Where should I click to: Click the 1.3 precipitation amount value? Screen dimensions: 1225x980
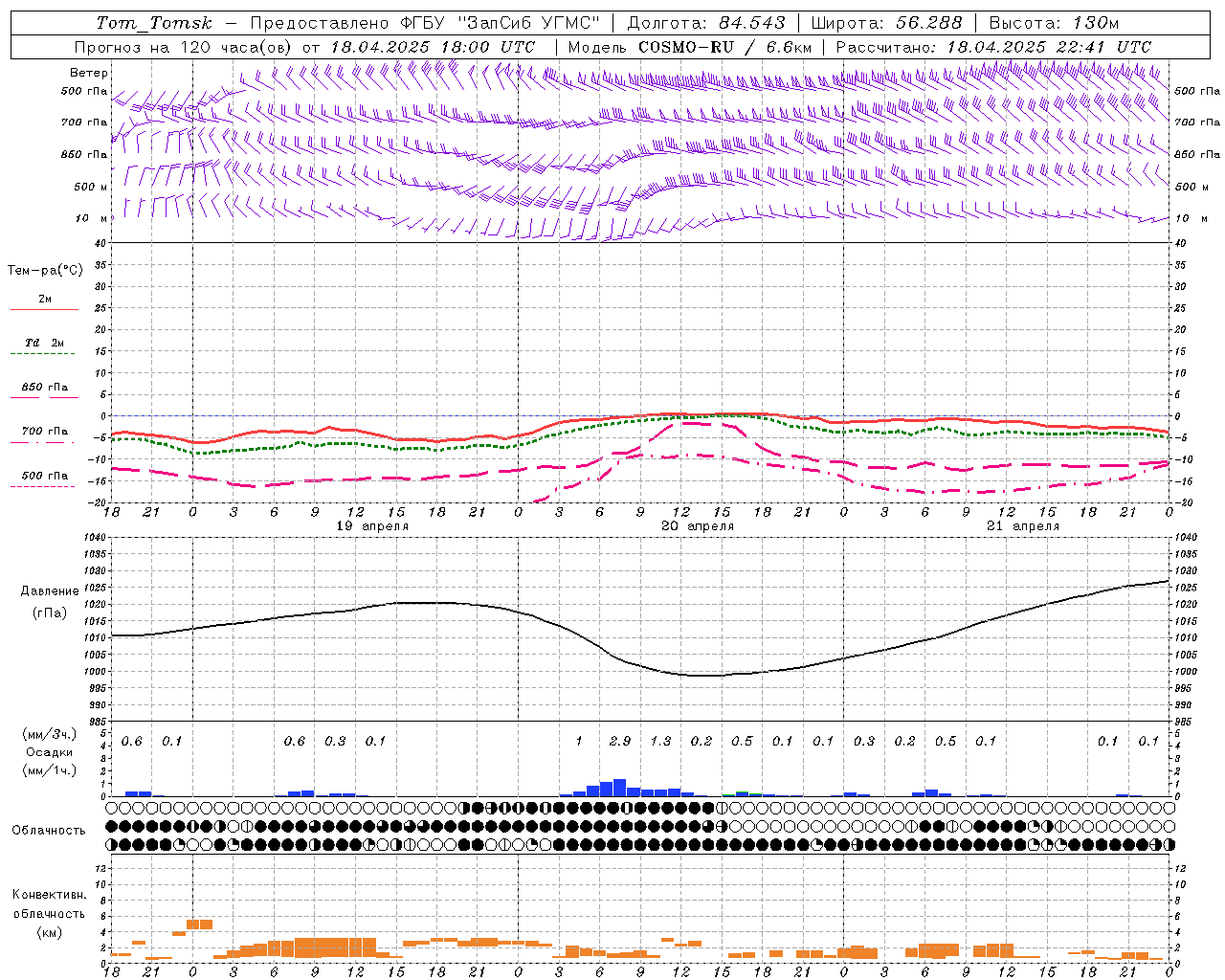660,742
